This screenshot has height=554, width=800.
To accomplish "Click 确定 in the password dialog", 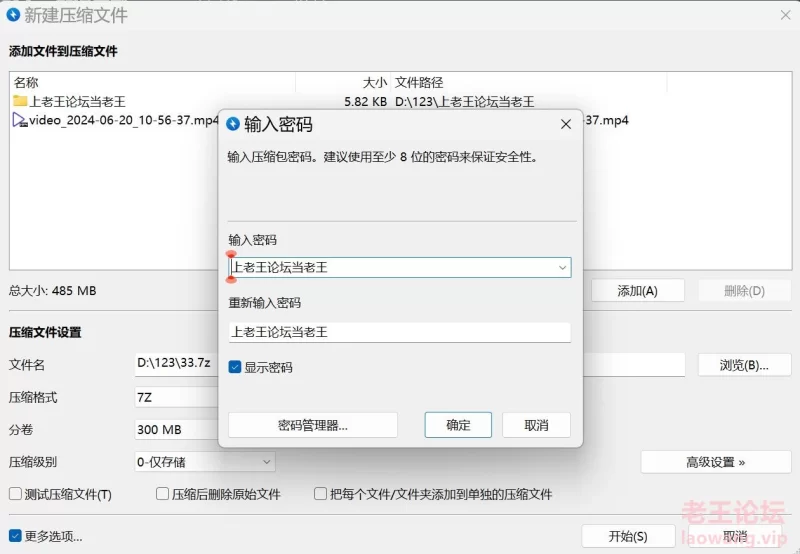I will coord(458,425).
